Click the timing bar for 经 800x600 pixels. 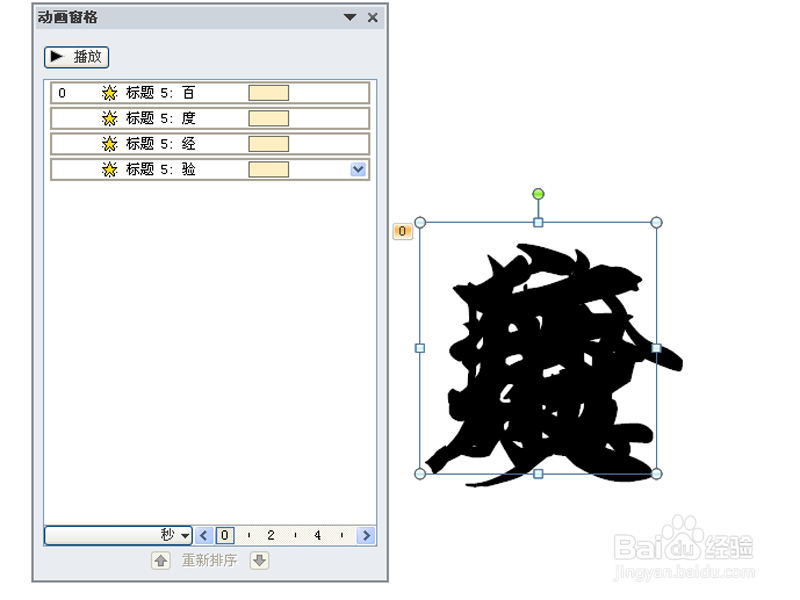[x=268, y=144]
